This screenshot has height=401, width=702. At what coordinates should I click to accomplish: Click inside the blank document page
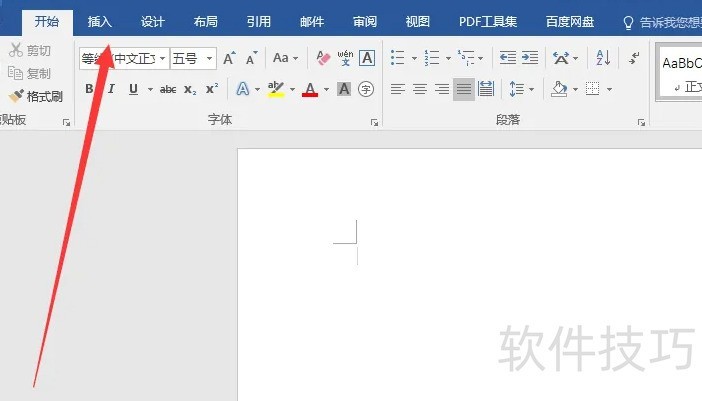tap(469, 274)
